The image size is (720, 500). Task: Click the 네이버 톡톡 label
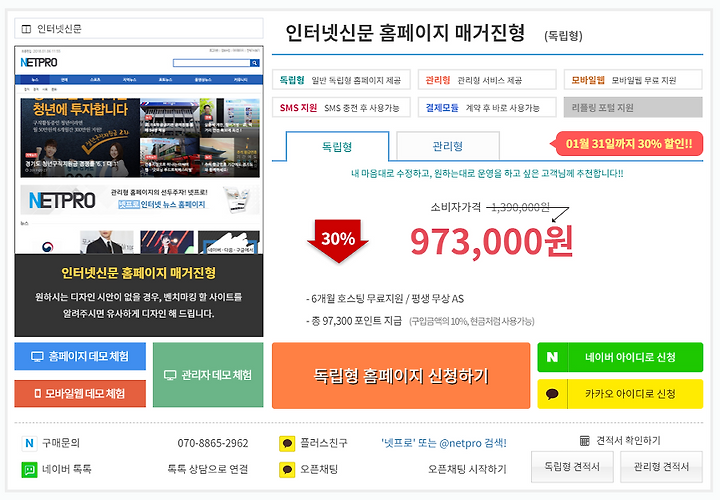(67, 469)
